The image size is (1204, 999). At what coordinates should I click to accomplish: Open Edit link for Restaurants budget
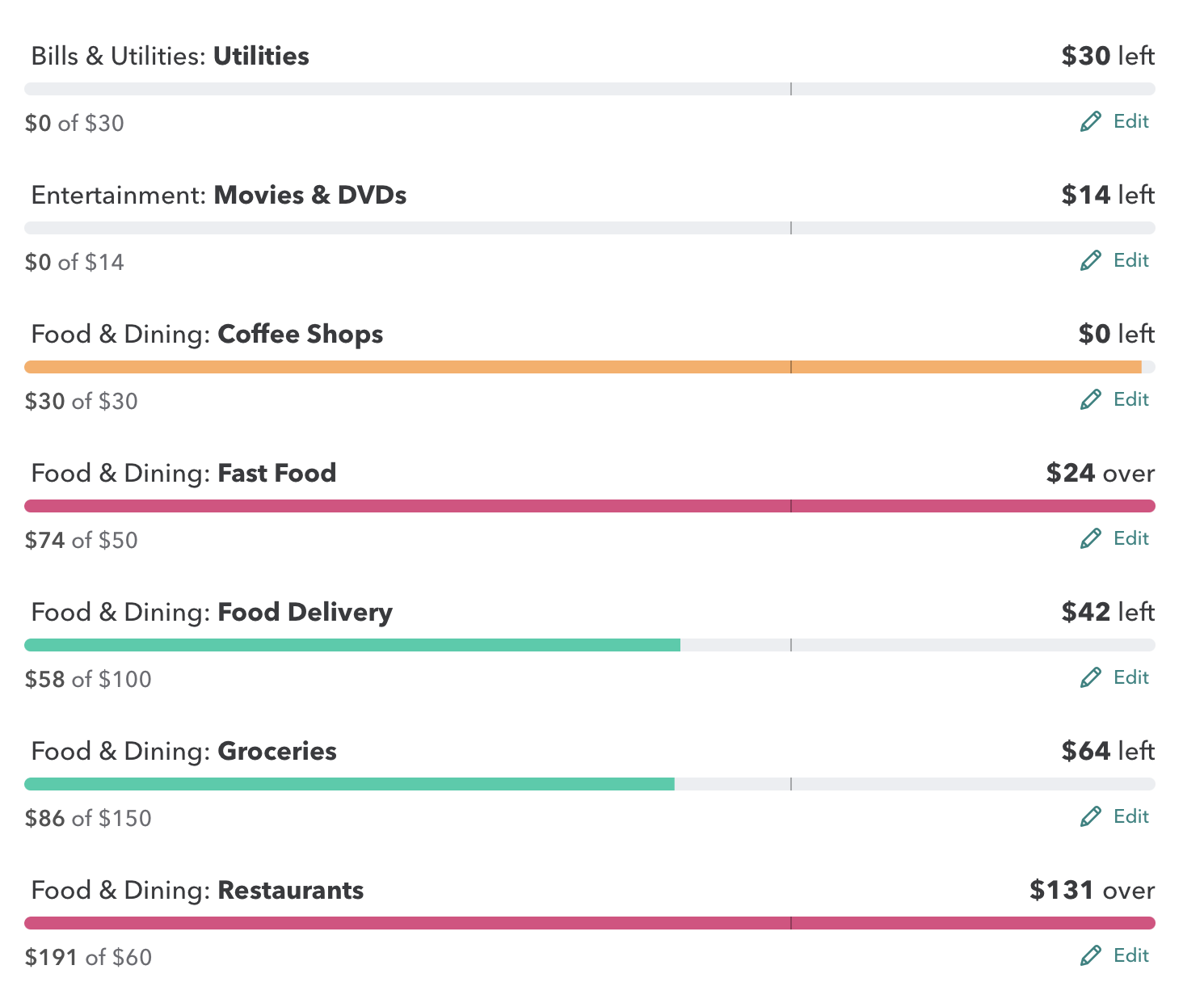tap(1130, 955)
